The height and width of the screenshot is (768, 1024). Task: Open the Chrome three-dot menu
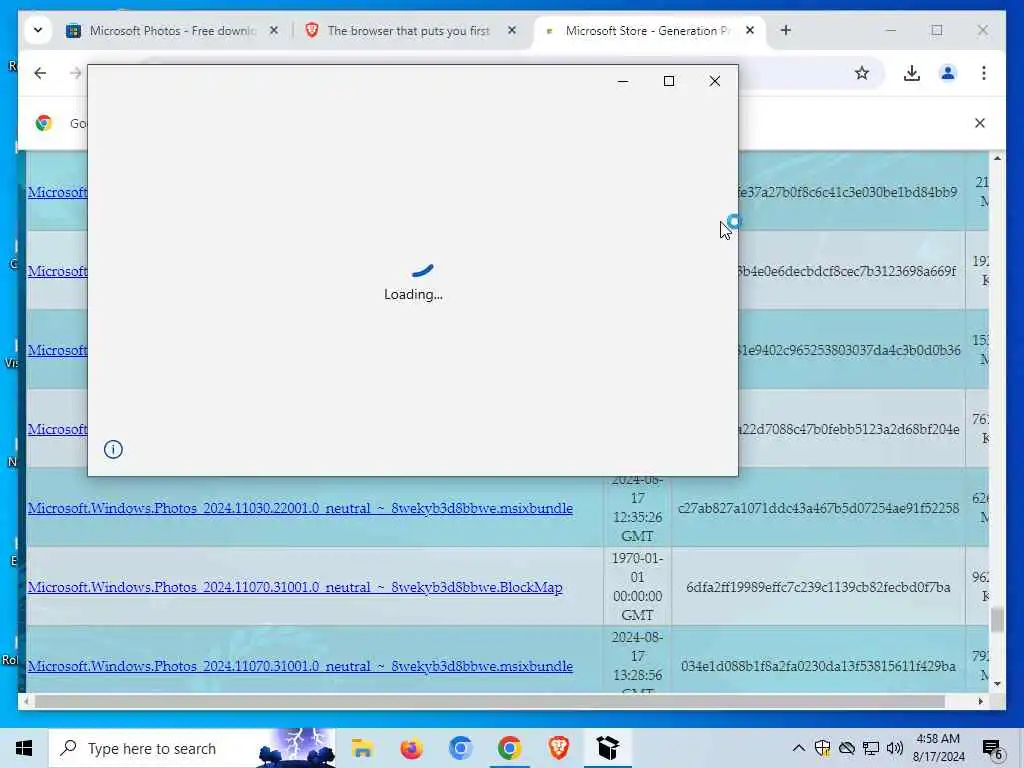pos(984,73)
